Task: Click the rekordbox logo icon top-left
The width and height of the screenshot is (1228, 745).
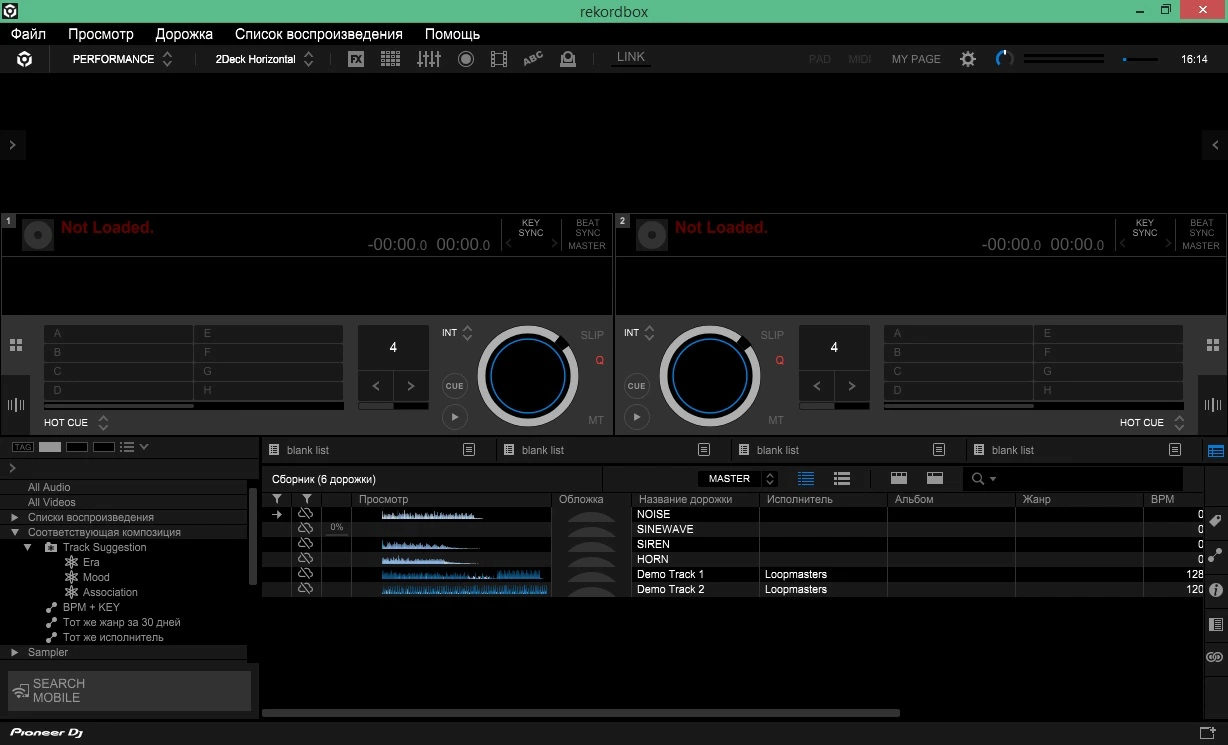Action: (x=24, y=59)
